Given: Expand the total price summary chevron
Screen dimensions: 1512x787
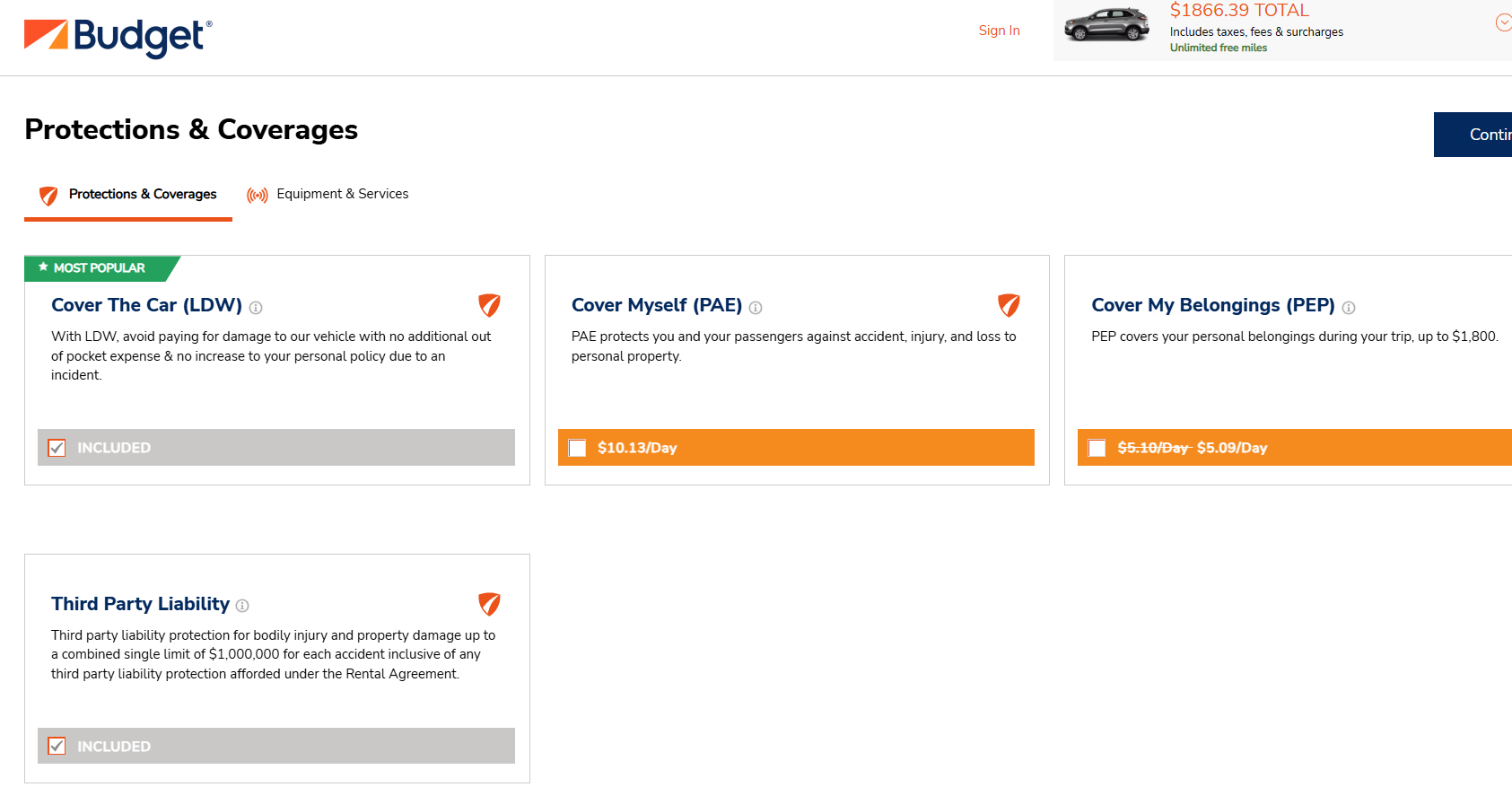Looking at the screenshot, I should click(1503, 22).
